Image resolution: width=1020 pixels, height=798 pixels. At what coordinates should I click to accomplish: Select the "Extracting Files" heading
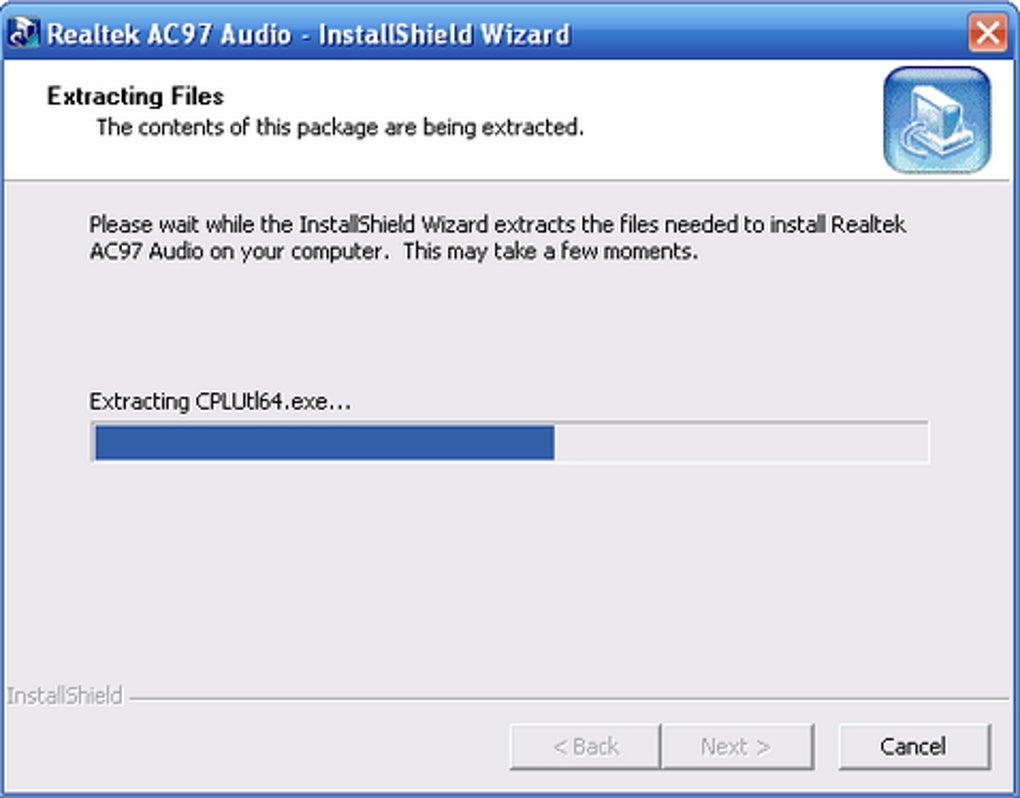[135, 97]
